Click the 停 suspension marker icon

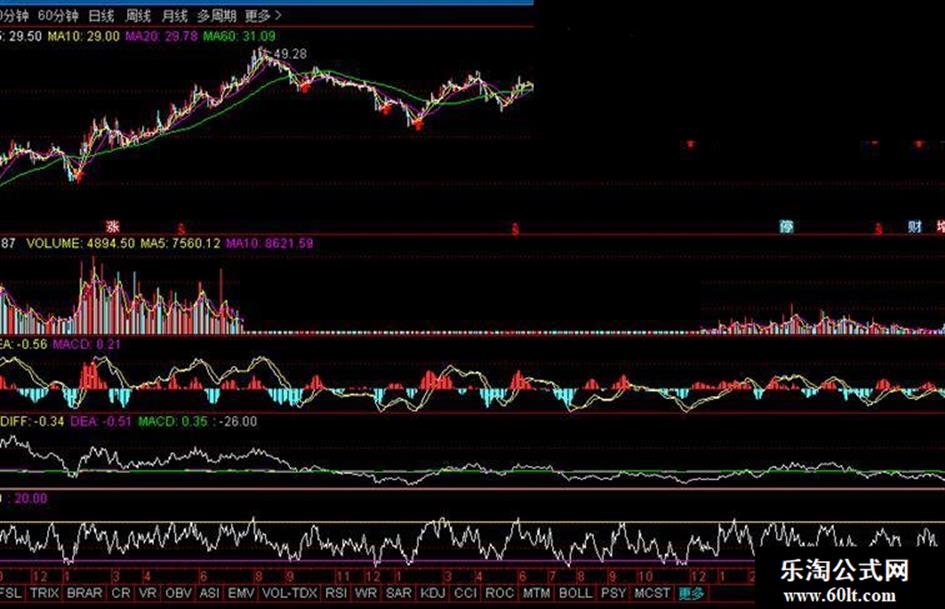[x=786, y=227]
